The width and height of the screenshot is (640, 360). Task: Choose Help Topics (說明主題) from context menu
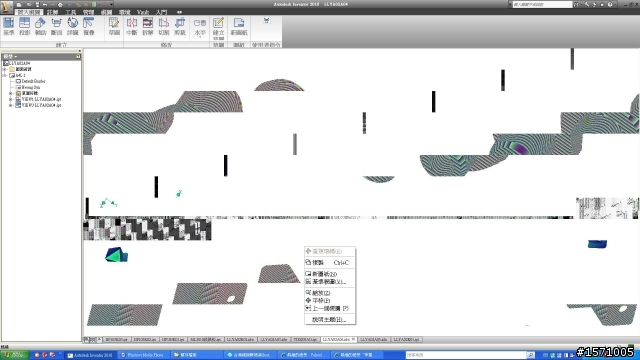click(330, 320)
